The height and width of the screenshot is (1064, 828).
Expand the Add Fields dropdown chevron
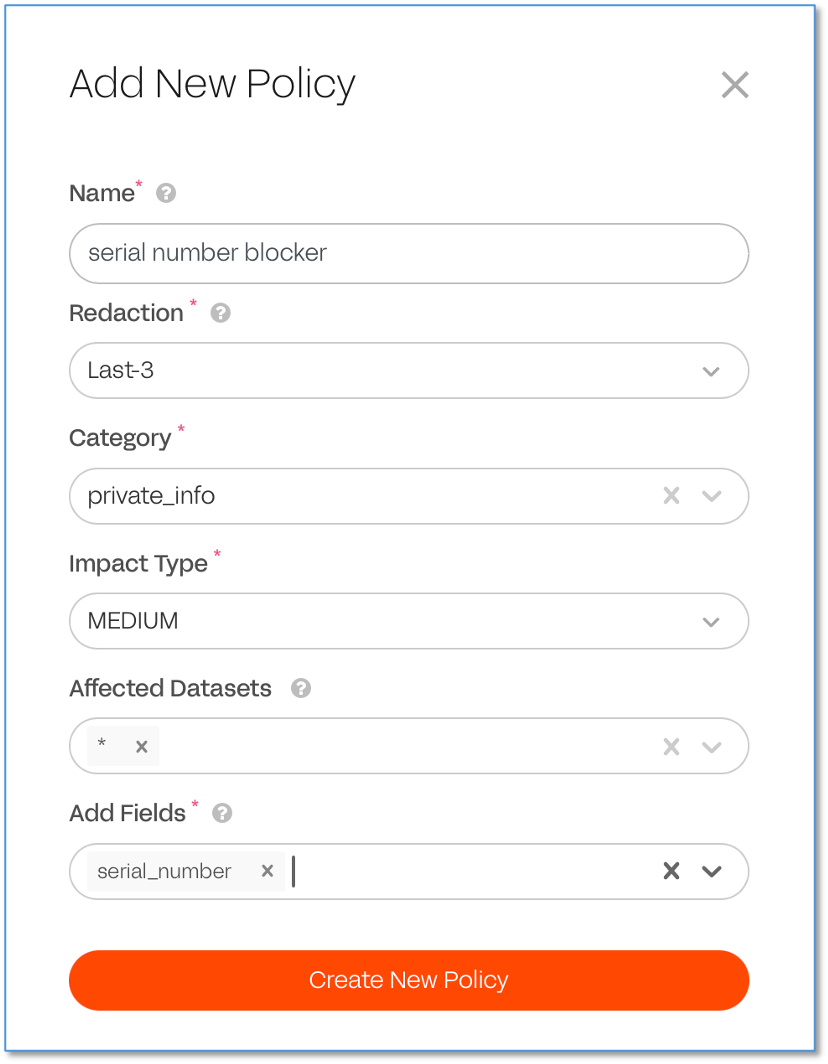[x=711, y=871]
